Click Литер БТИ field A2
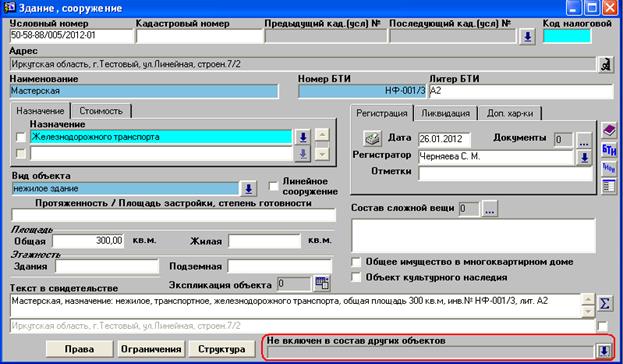 [x=521, y=91]
